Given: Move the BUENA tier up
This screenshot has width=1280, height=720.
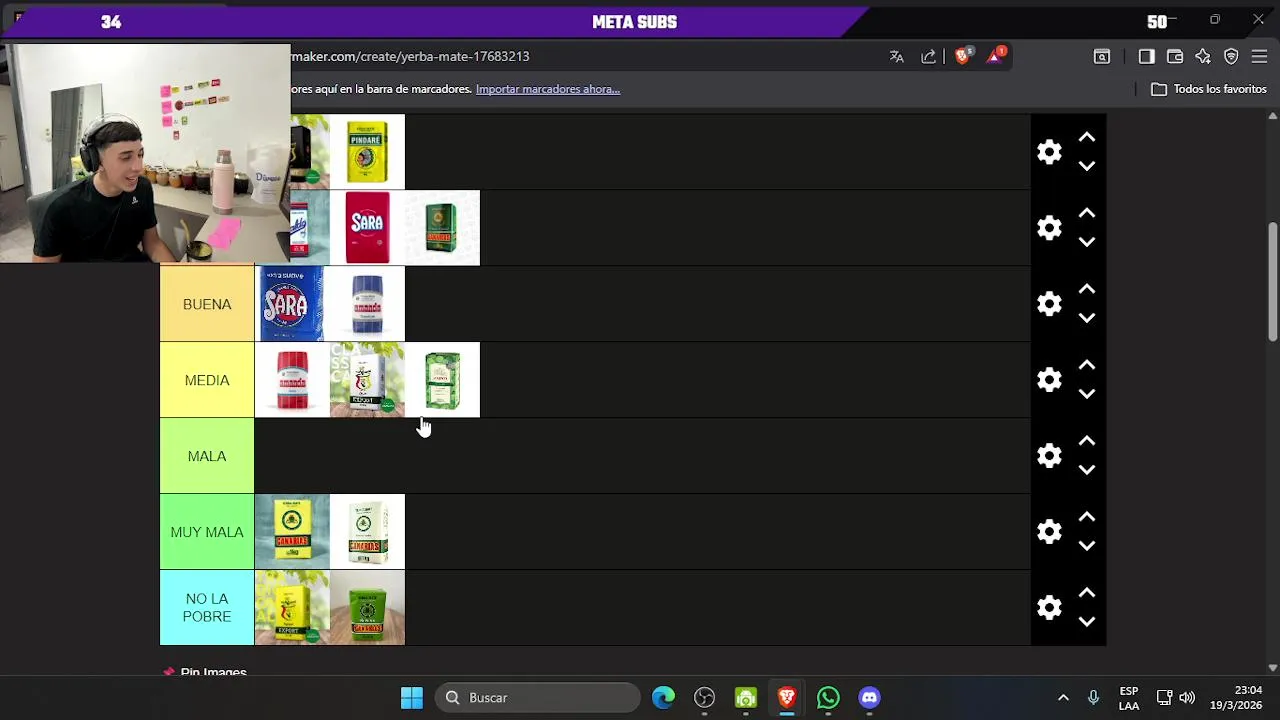Looking at the screenshot, I should [1087, 290].
